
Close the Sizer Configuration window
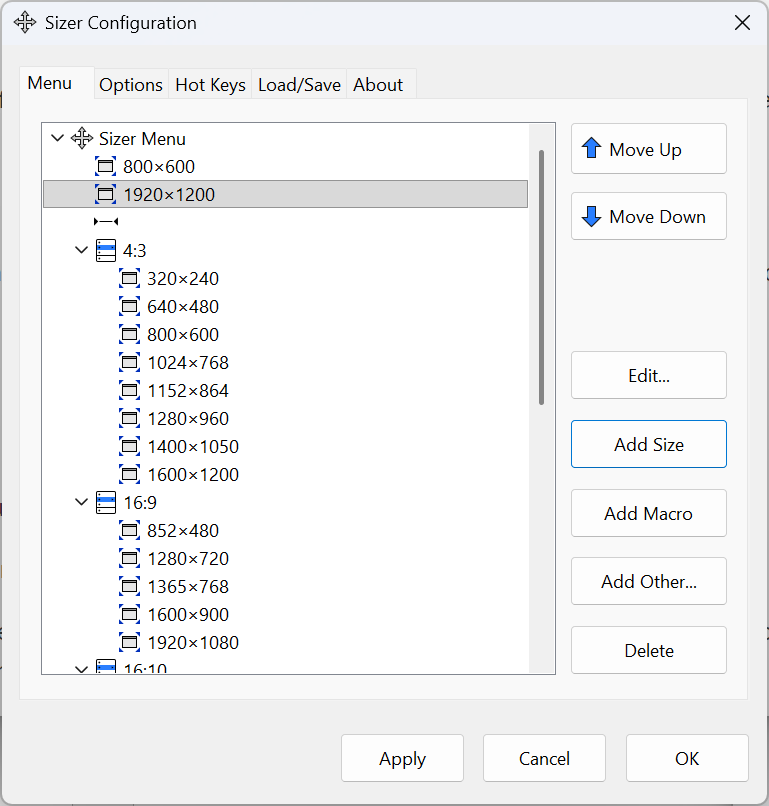point(742,23)
